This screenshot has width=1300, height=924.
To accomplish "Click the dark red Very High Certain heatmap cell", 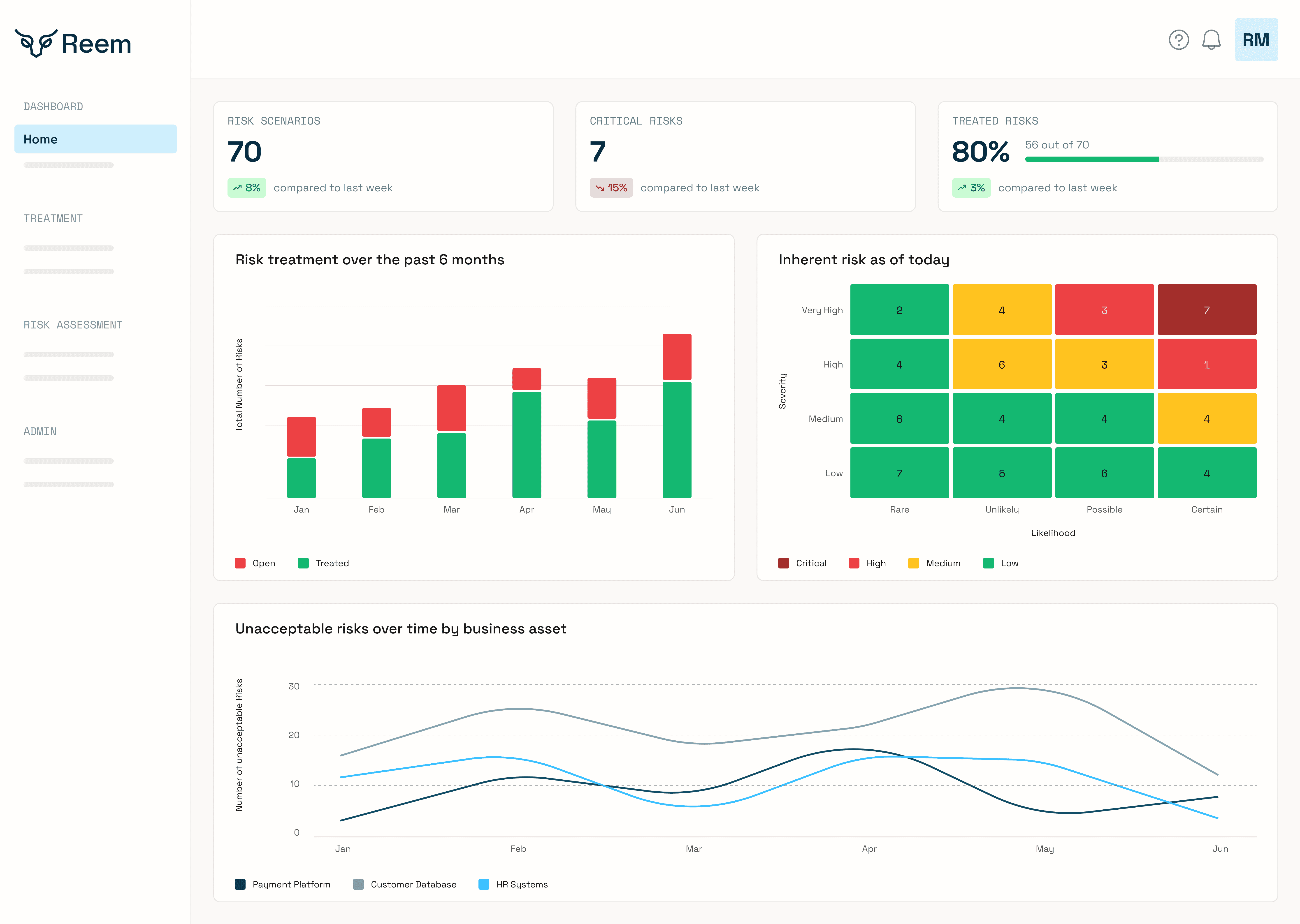I will pyautogui.click(x=1207, y=309).
